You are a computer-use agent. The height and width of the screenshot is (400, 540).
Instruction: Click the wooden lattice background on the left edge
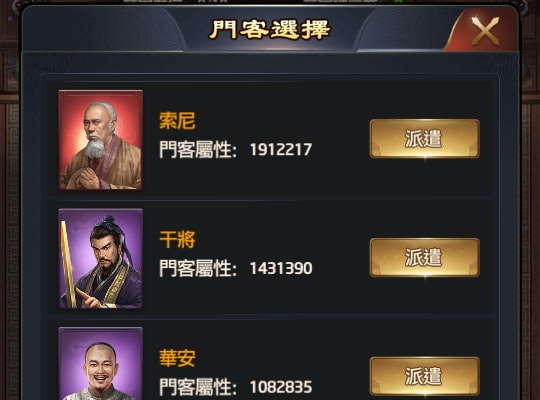tap(10, 241)
